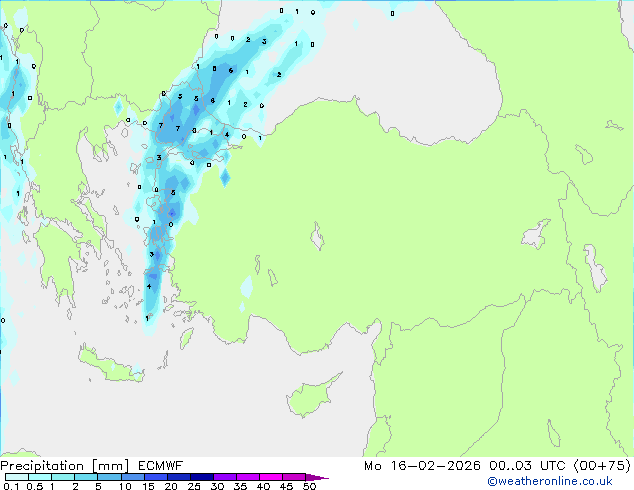This screenshot has width=634, height=490.
Task: Click the '50' legend scale label
Action: (x=309, y=486)
